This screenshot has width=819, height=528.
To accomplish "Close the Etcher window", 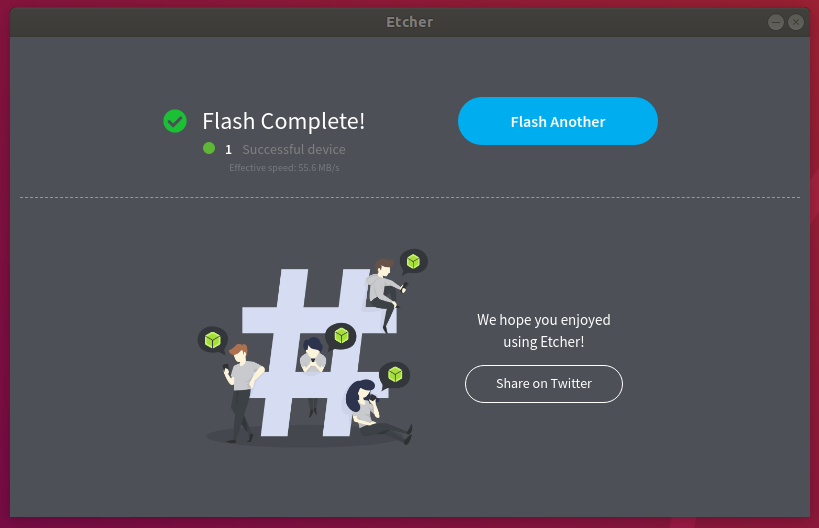I will pos(795,22).
